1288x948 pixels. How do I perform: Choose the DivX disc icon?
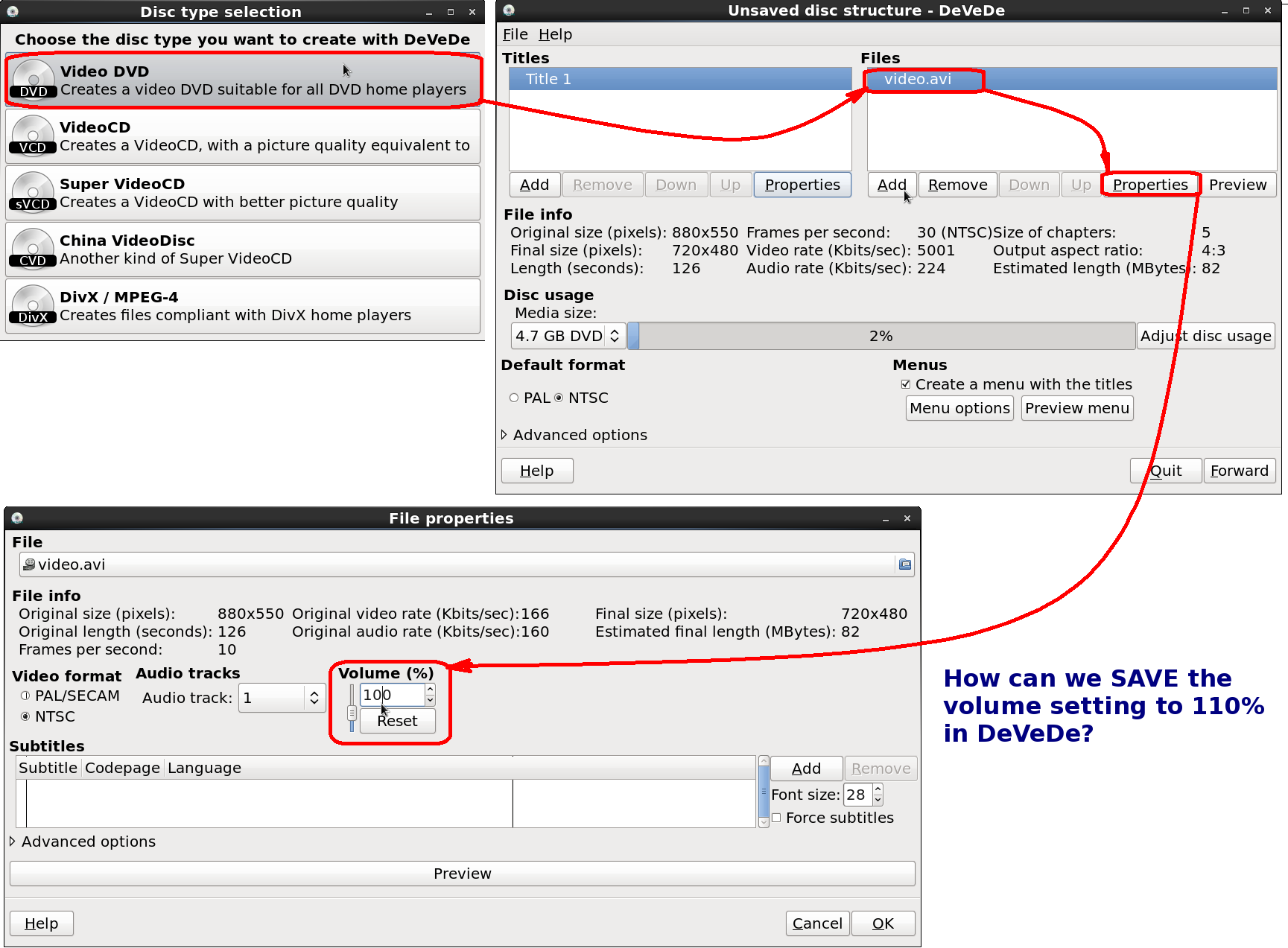pyautogui.click(x=33, y=305)
